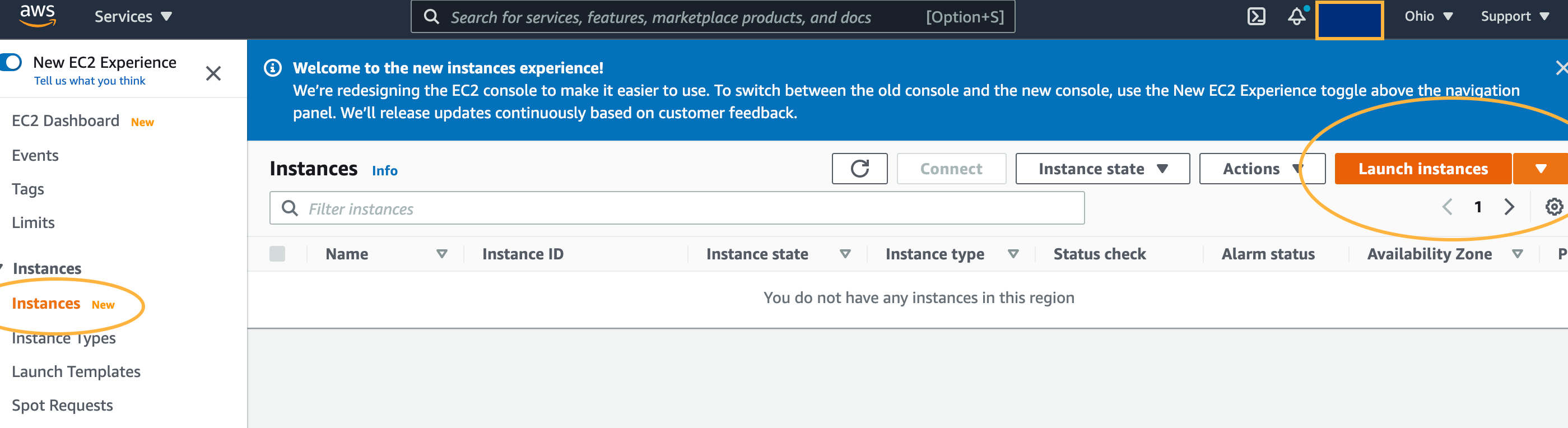Image resolution: width=1568 pixels, height=428 pixels.
Task: Open Launch Templates in sidebar
Action: point(76,371)
